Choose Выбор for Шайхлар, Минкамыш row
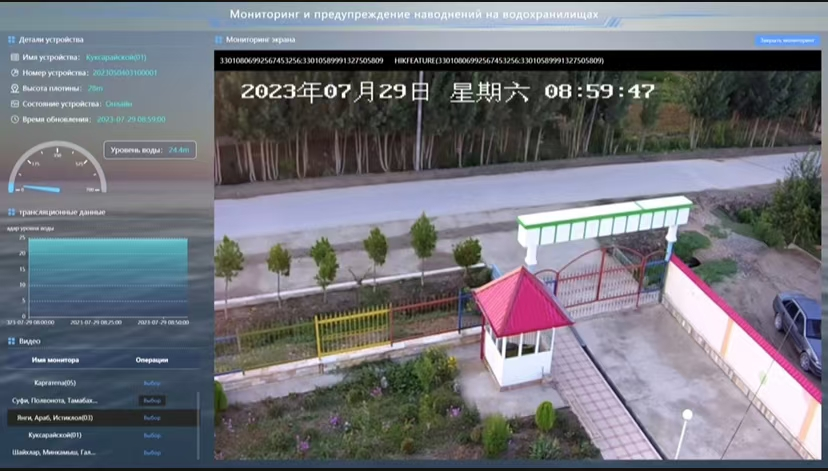Viewport: 828px width, 471px height. pyautogui.click(x=152, y=452)
